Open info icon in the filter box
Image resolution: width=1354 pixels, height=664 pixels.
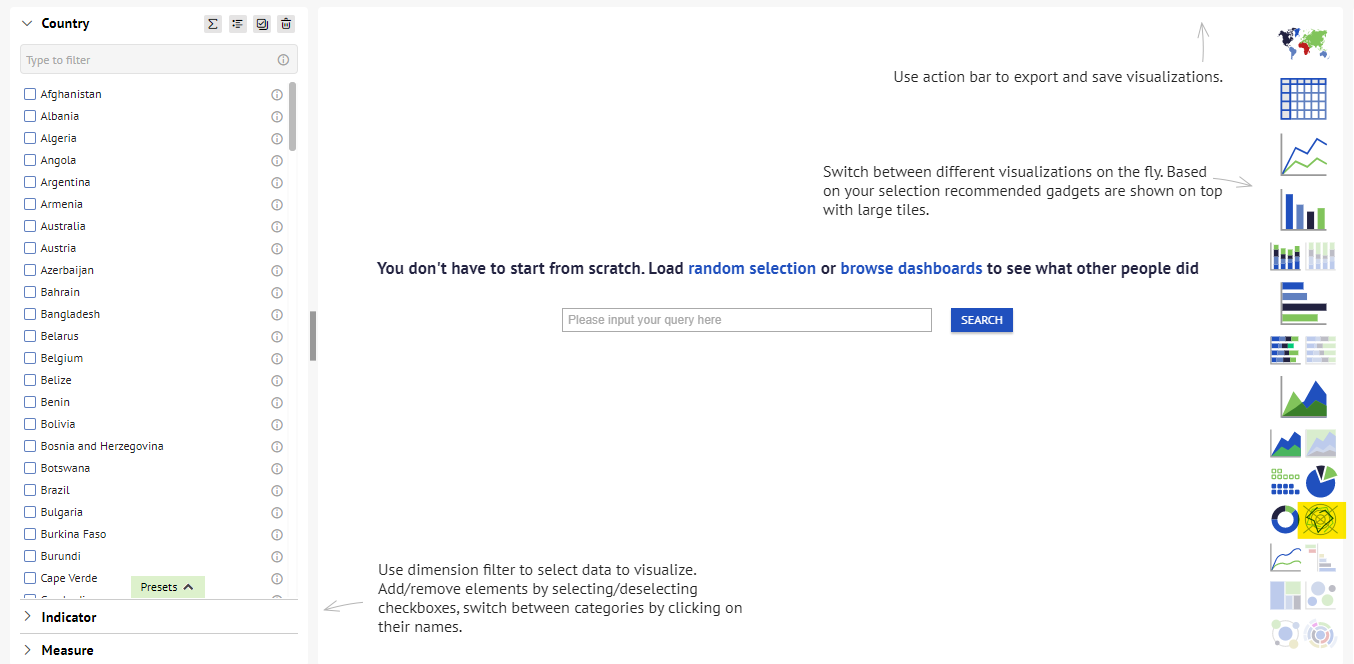click(283, 60)
